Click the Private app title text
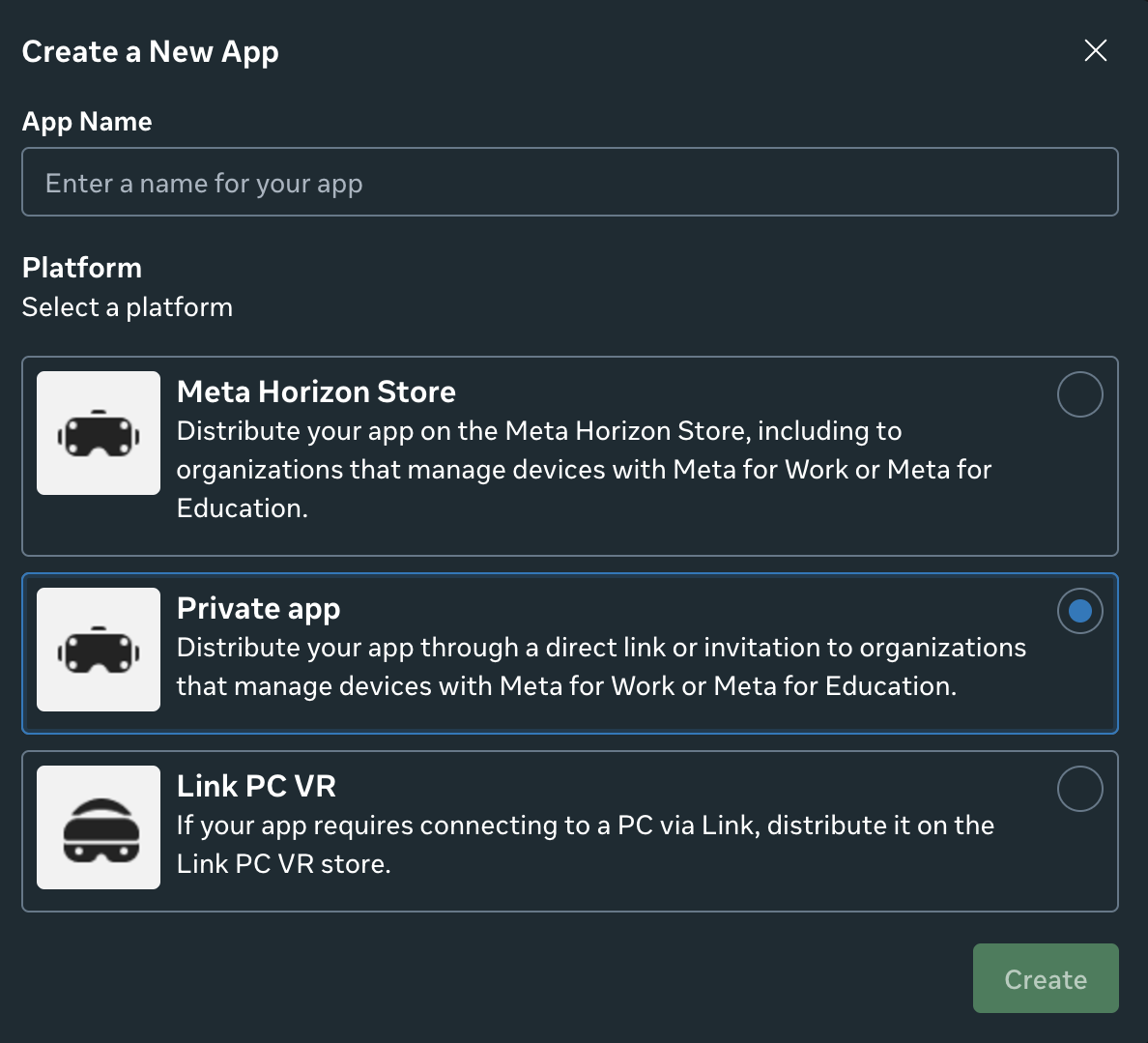 click(x=258, y=609)
